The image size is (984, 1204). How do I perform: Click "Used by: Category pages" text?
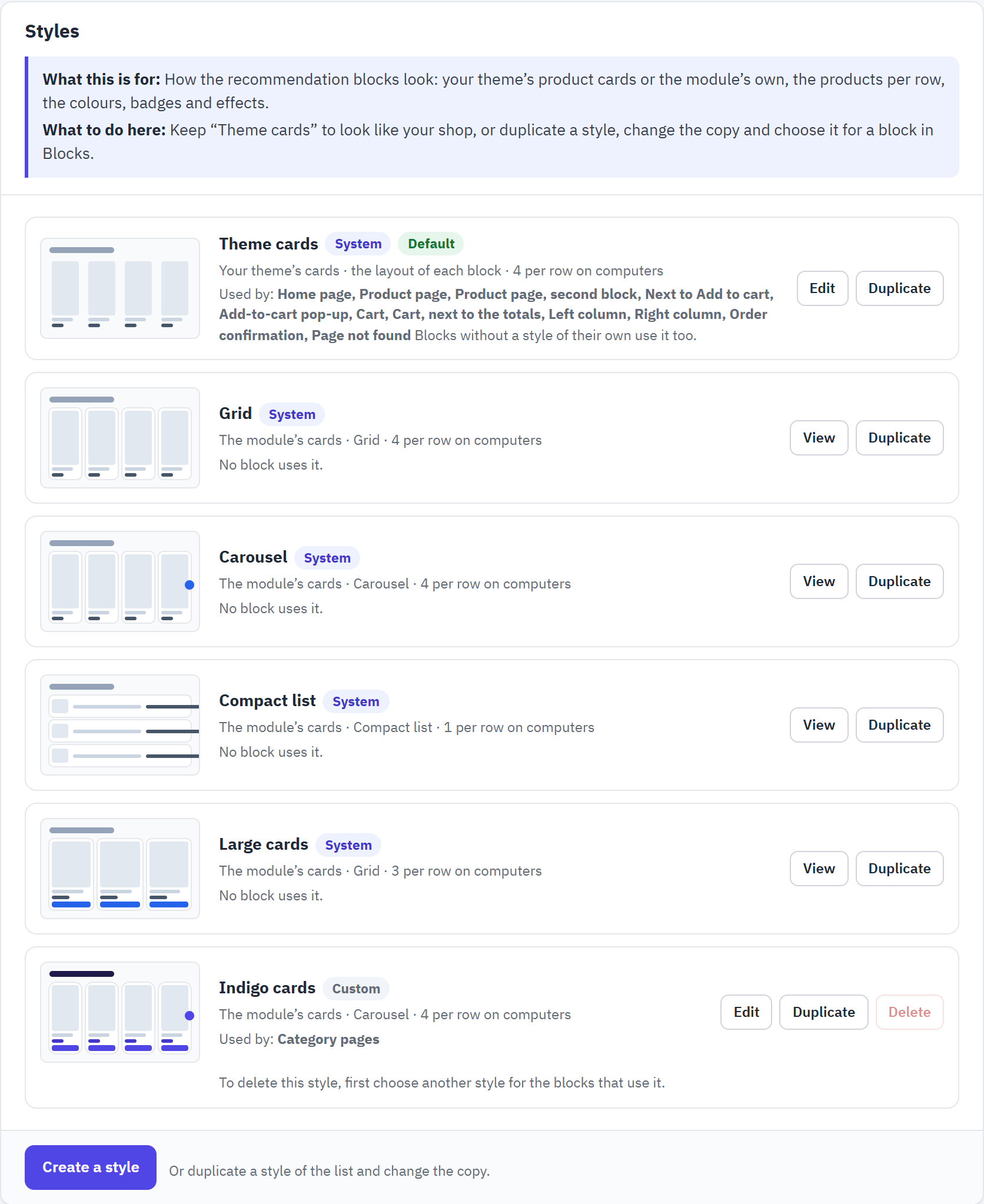[x=299, y=1039]
